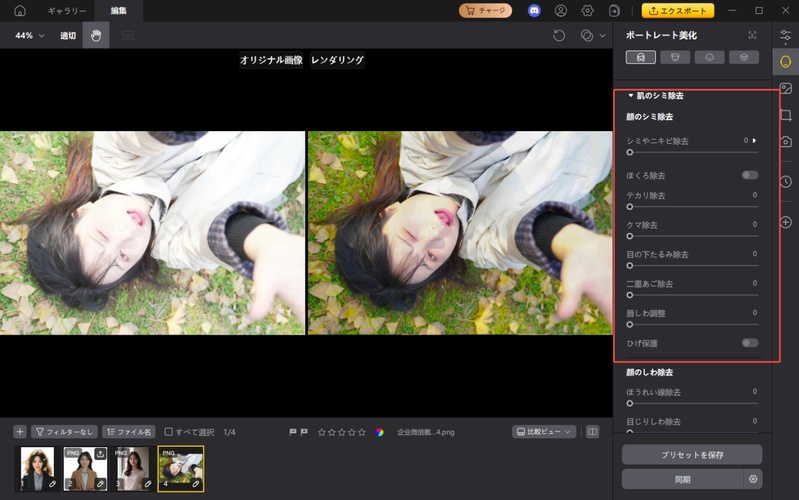Open the image enhance sidebar icon
The width and height of the screenshot is (799, 500).
click(x=785, y=88)
